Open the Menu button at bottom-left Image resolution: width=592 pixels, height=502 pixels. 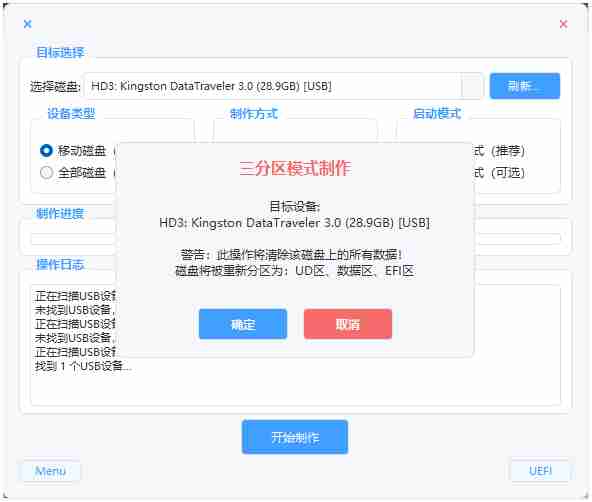coord(51,471)
